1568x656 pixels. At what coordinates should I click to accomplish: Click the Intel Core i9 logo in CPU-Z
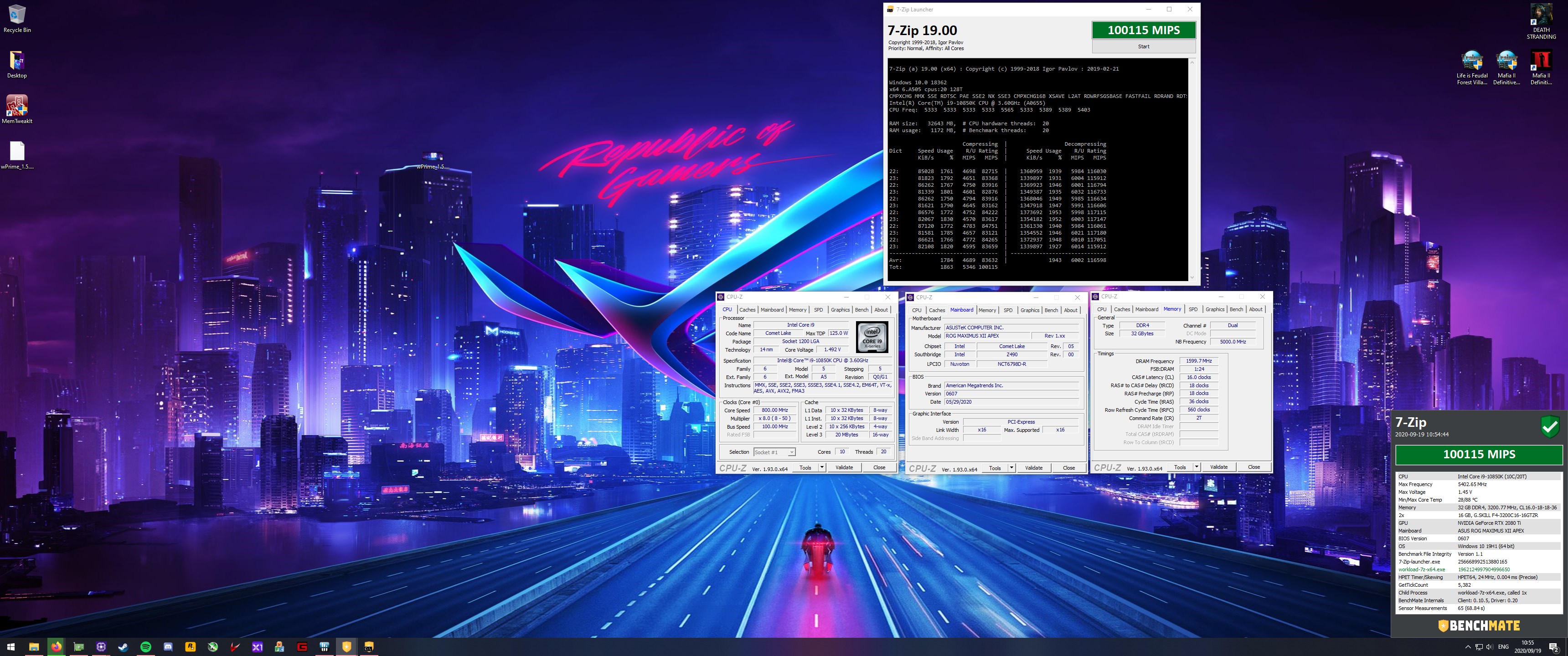coord(872,337)
